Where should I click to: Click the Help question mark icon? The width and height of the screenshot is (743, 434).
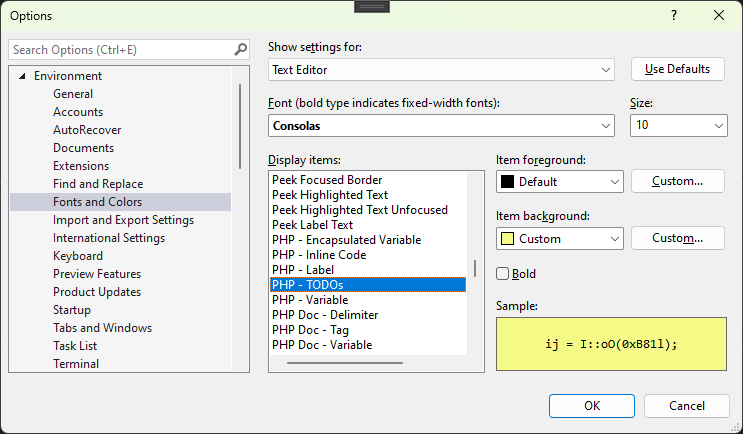coord(673,15)
